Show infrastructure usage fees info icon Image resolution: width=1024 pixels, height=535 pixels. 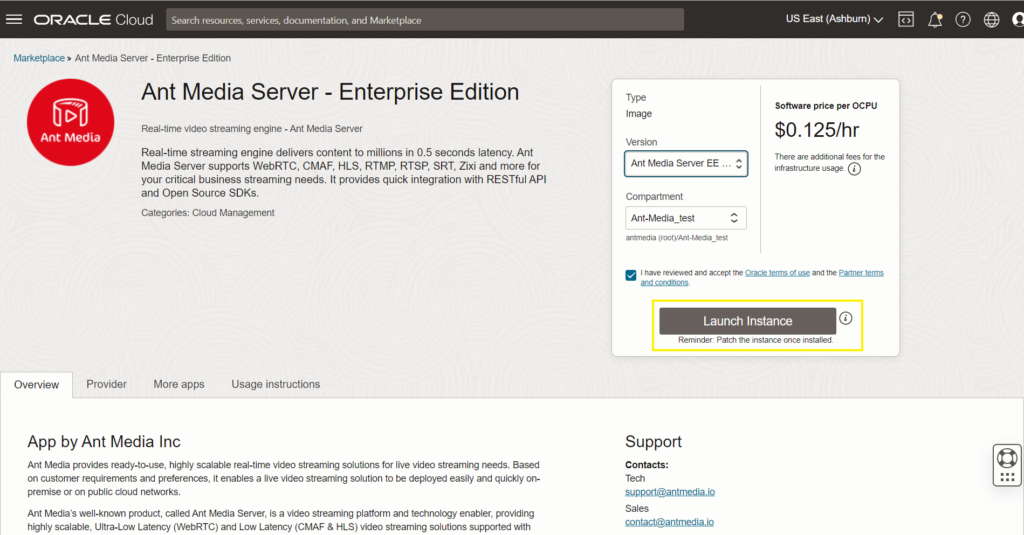[x=854, y=169]
